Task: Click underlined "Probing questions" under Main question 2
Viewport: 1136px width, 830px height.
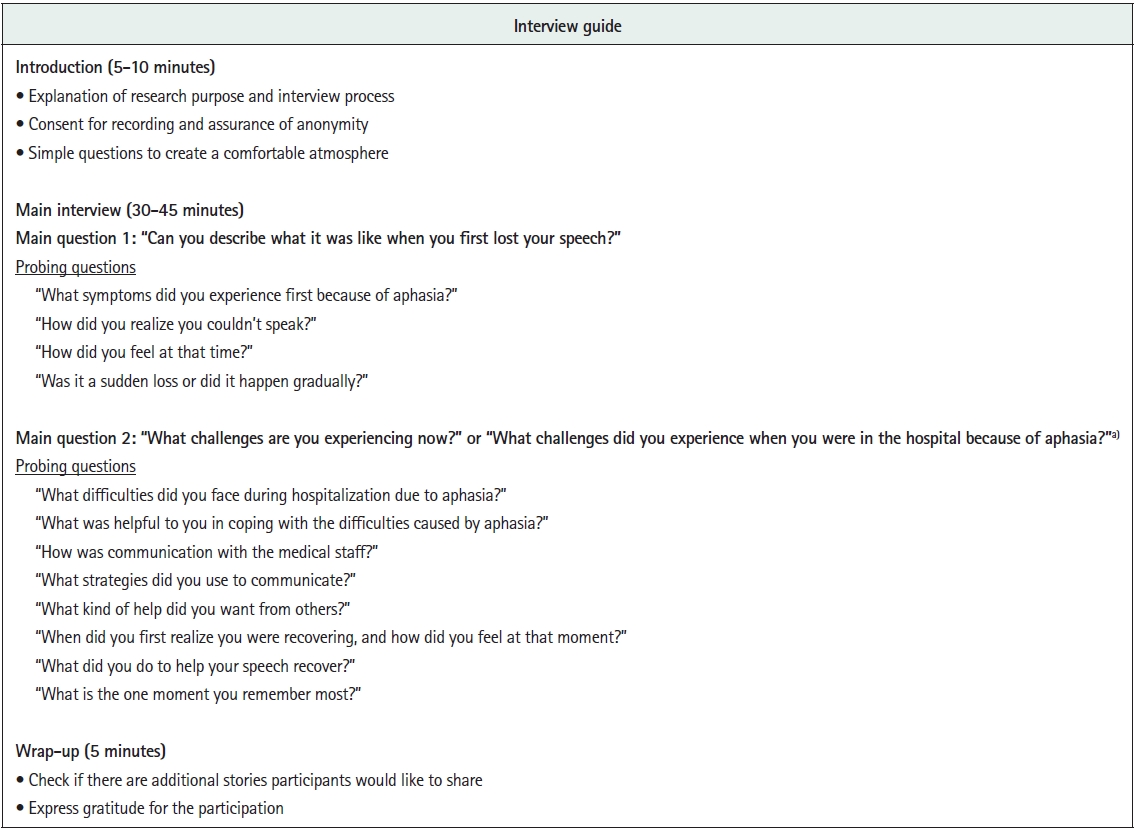Action: click(x=76, y=466)
